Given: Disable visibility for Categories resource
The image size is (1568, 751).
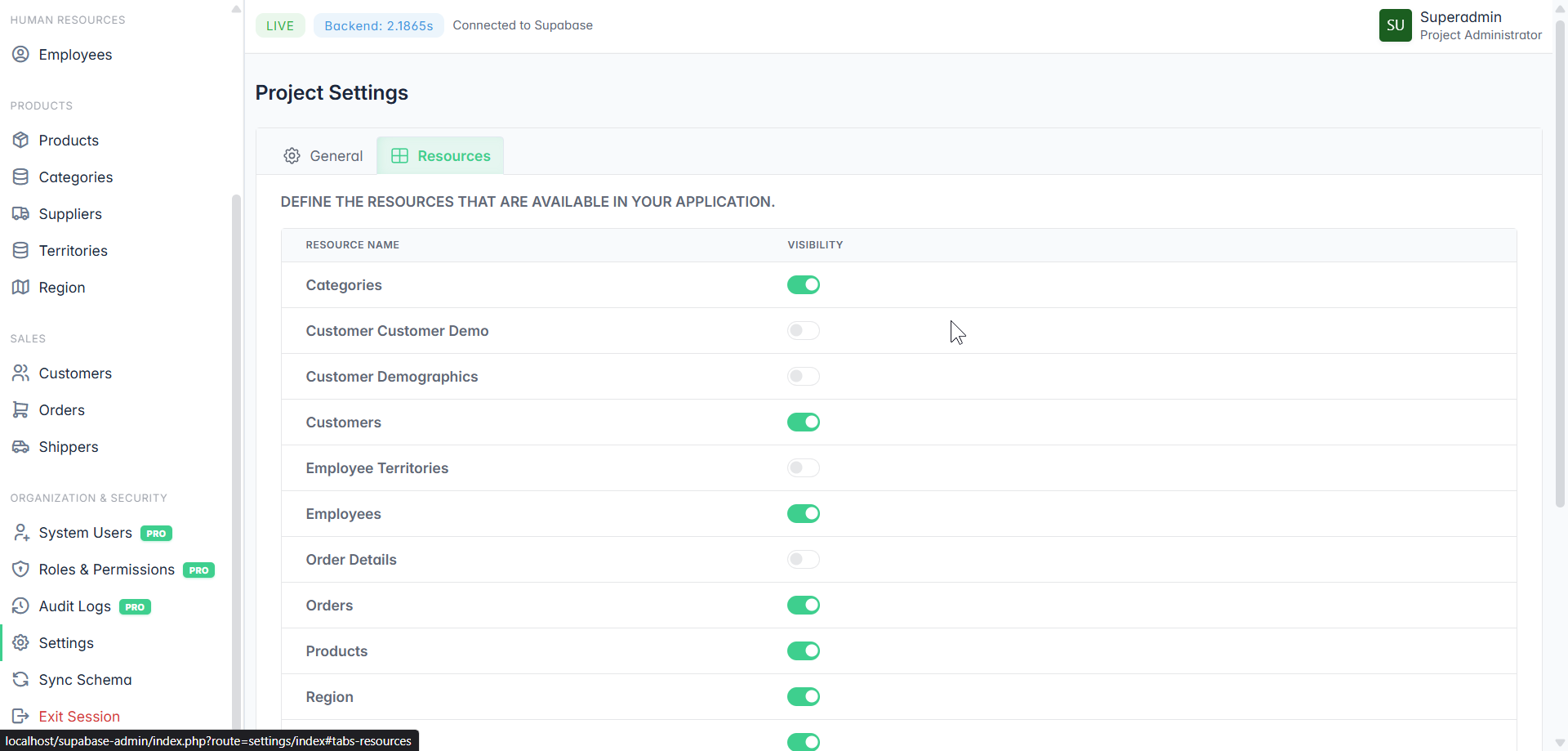Looking at the screenshot, I should coord(803,284).
